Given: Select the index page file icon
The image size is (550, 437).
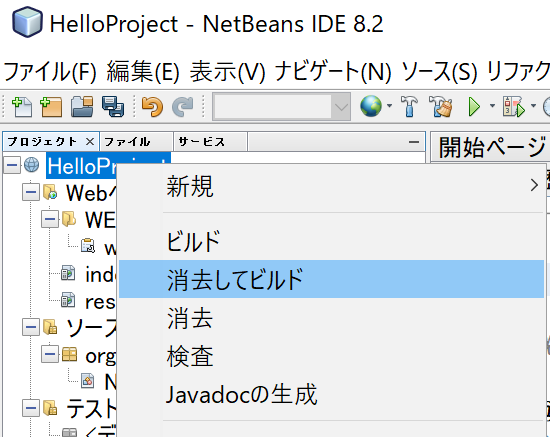Looking at the screenshot, I should tap(68, 273).
